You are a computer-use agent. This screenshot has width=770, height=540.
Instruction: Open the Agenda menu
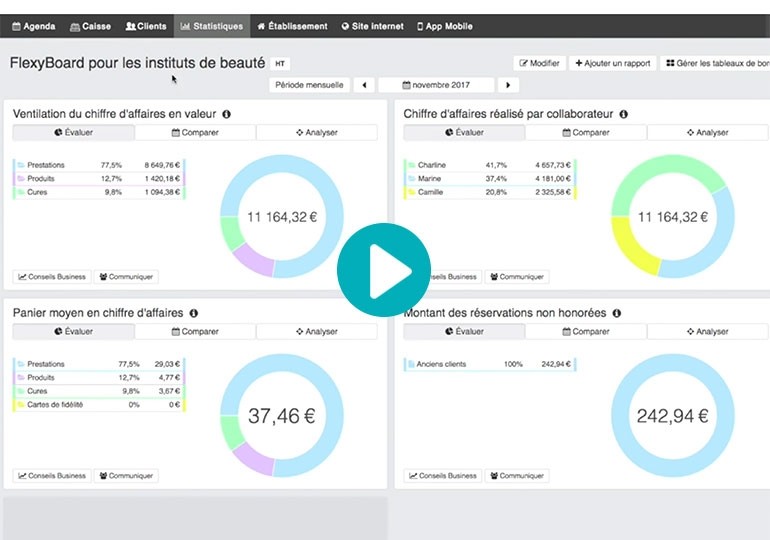pos(32,26)
